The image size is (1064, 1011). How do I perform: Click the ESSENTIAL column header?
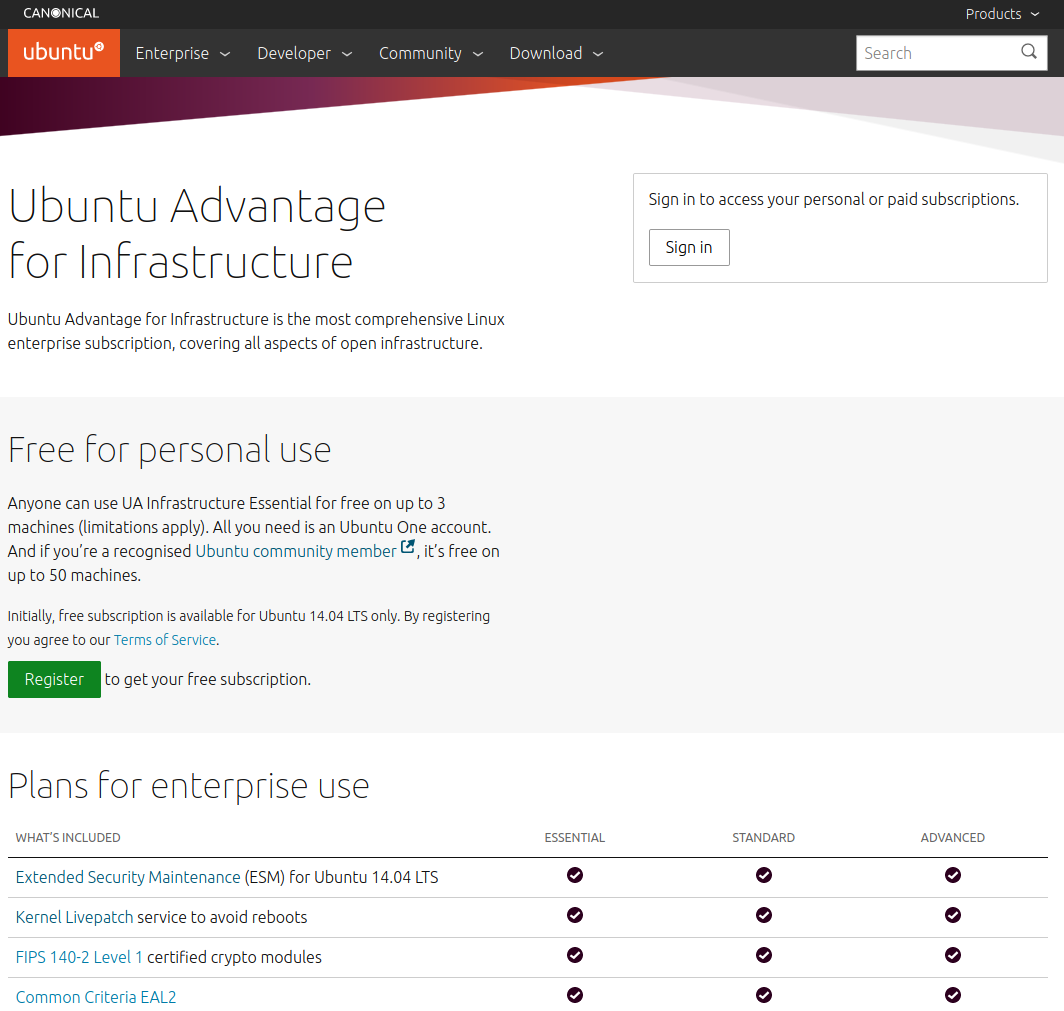[575, 838]
